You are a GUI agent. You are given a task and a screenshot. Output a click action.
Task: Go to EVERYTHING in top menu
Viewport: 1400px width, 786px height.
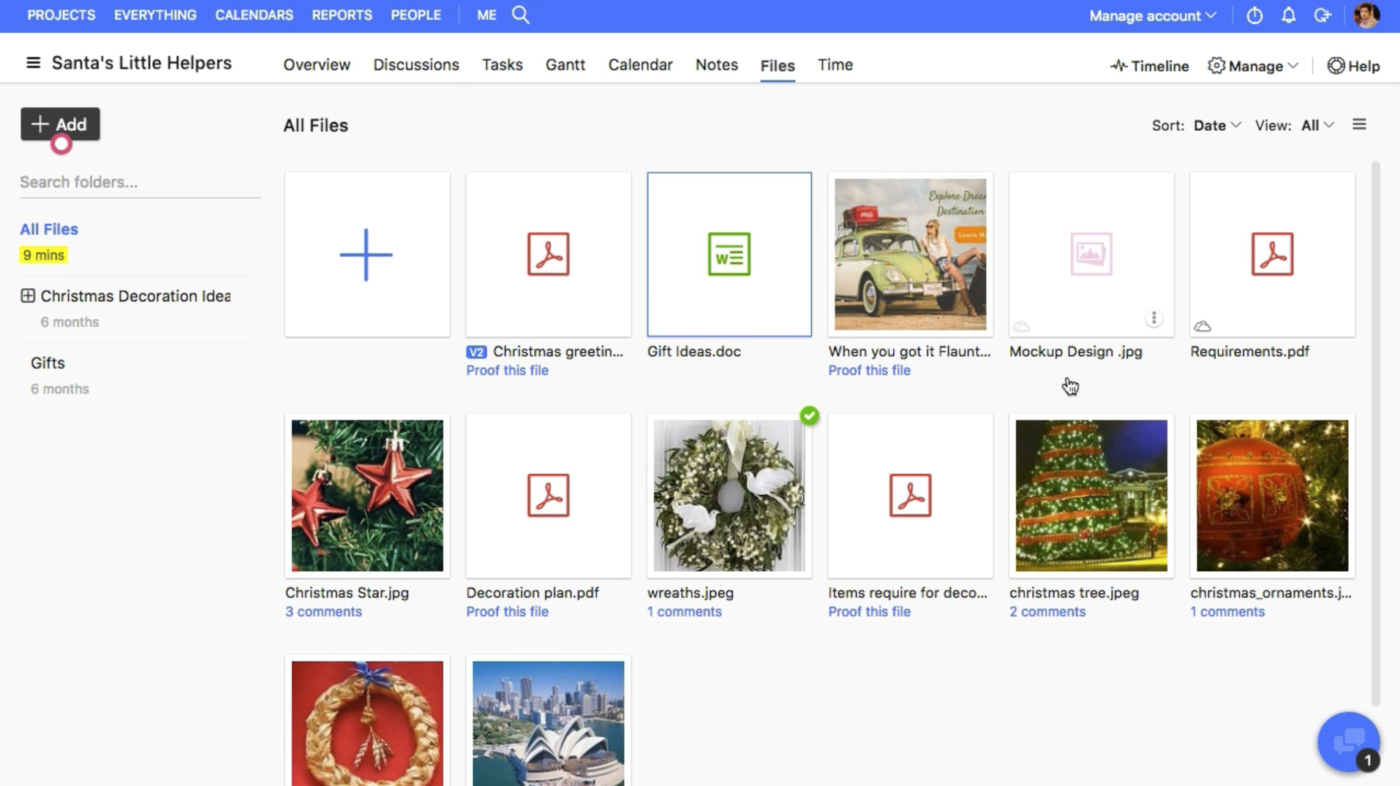[x=155, y=15]
